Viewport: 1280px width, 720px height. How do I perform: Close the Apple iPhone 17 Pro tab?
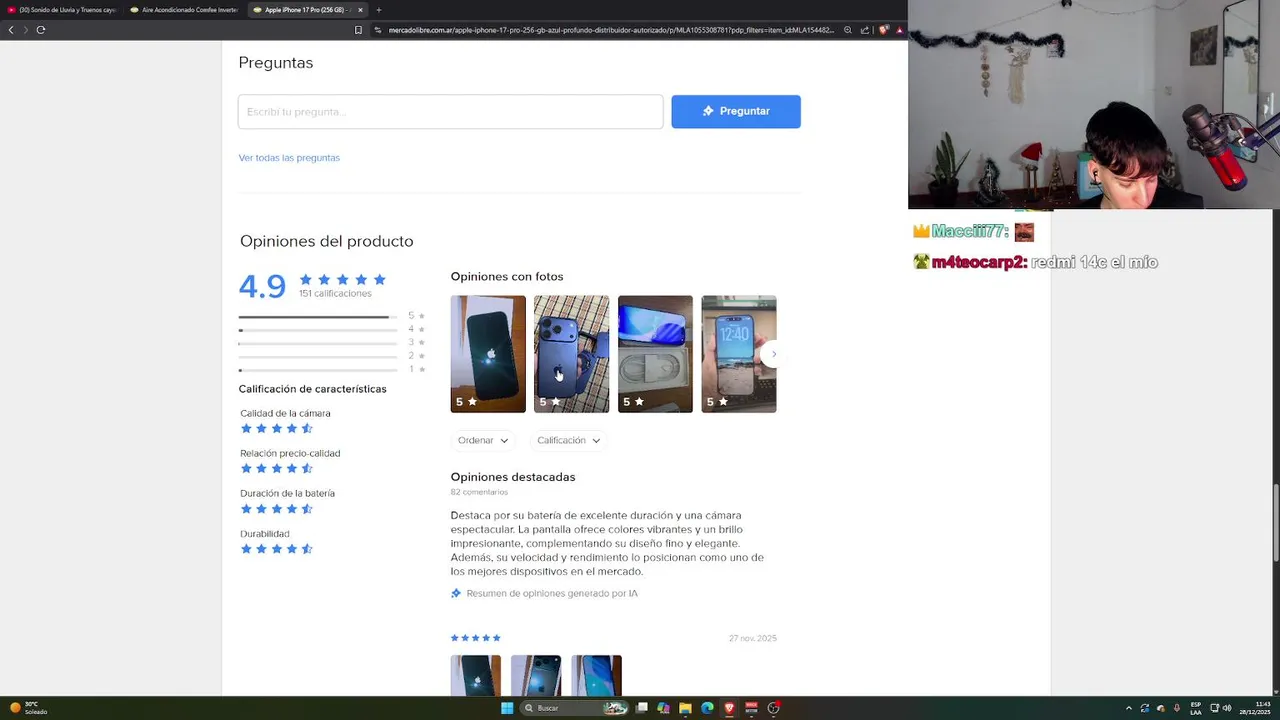click(x=360, y=10)
